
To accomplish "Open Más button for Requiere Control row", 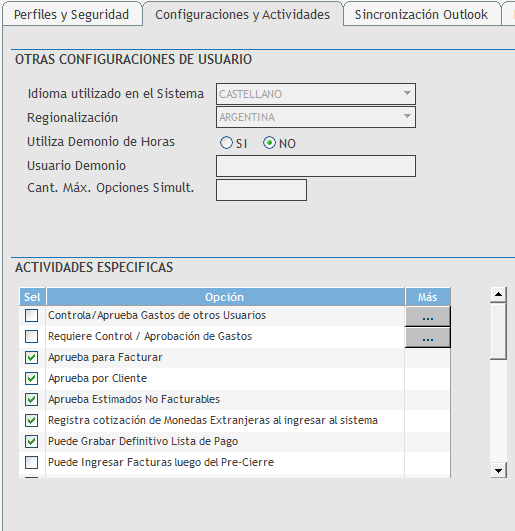I will click(428, 338).
